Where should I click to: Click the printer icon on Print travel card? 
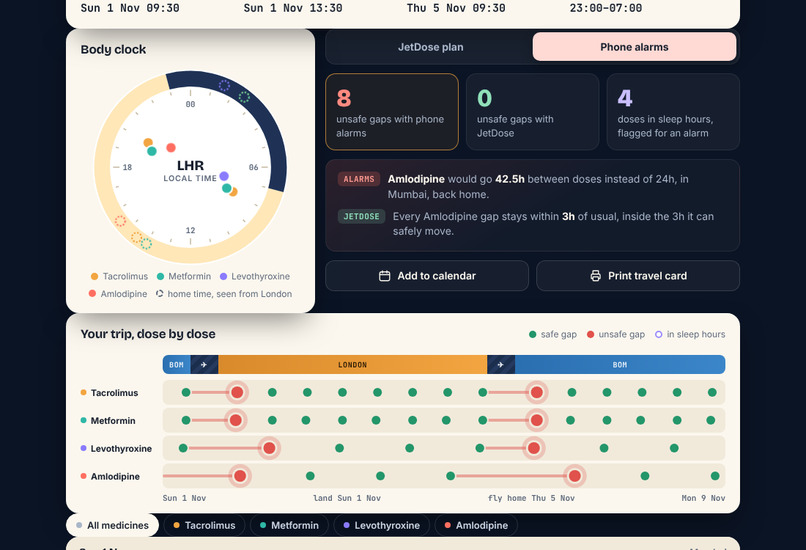tap(595, 276)
